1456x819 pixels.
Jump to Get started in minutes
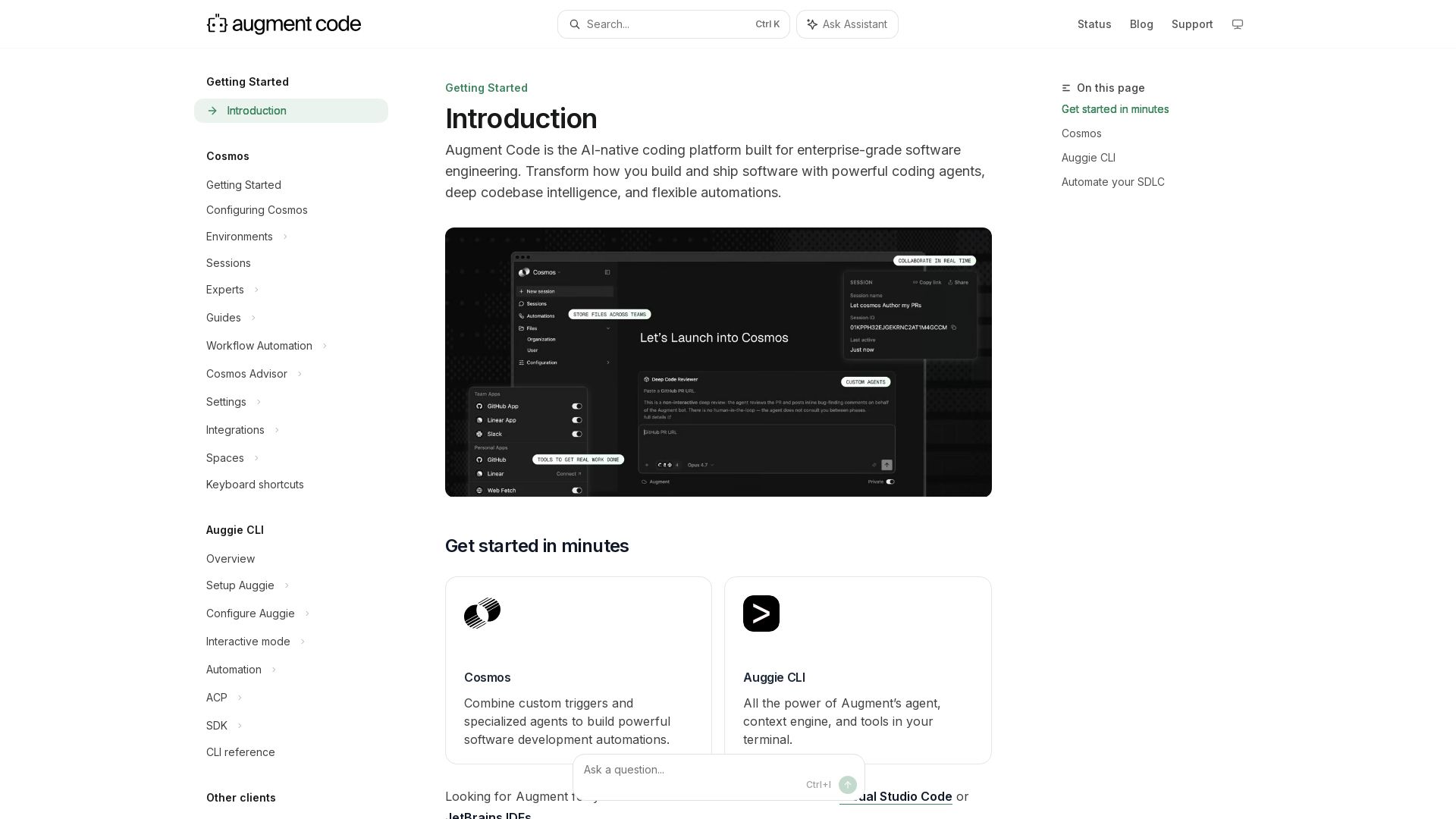[1115, 109]
